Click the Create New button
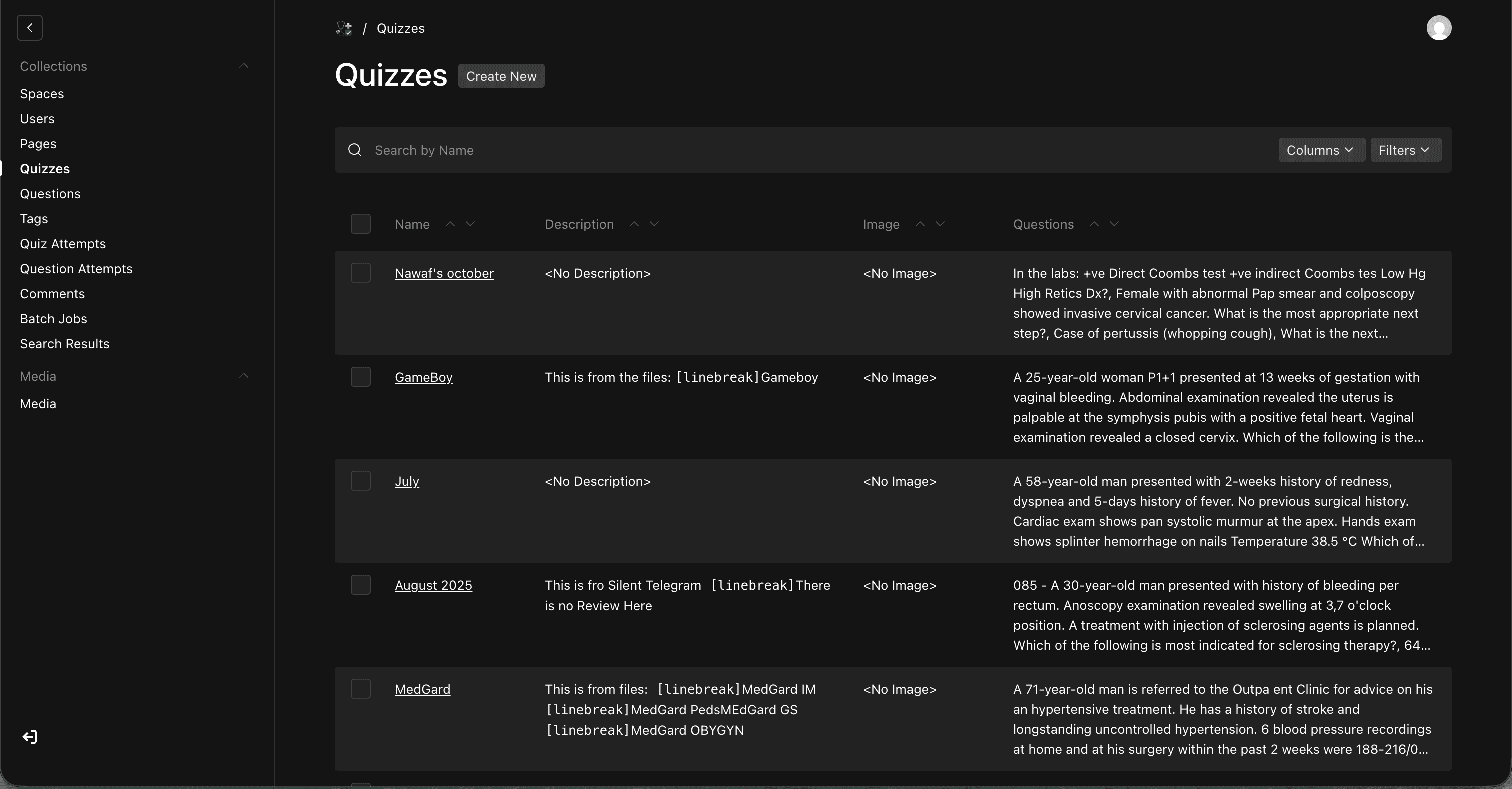1512x789 pixels. click(x=501, y=76)
